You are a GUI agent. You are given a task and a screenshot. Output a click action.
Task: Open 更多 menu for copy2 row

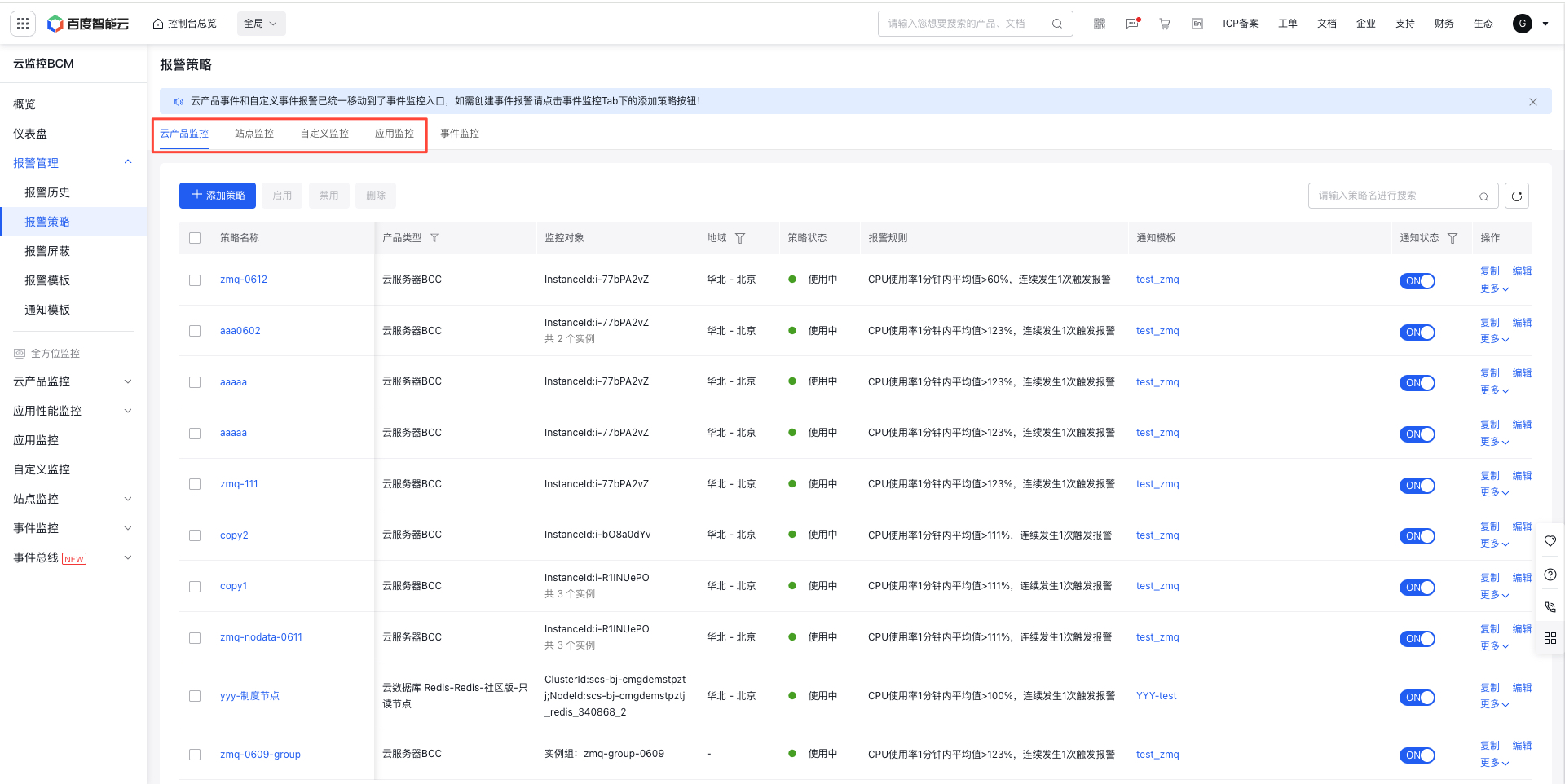click(1495, 544)
